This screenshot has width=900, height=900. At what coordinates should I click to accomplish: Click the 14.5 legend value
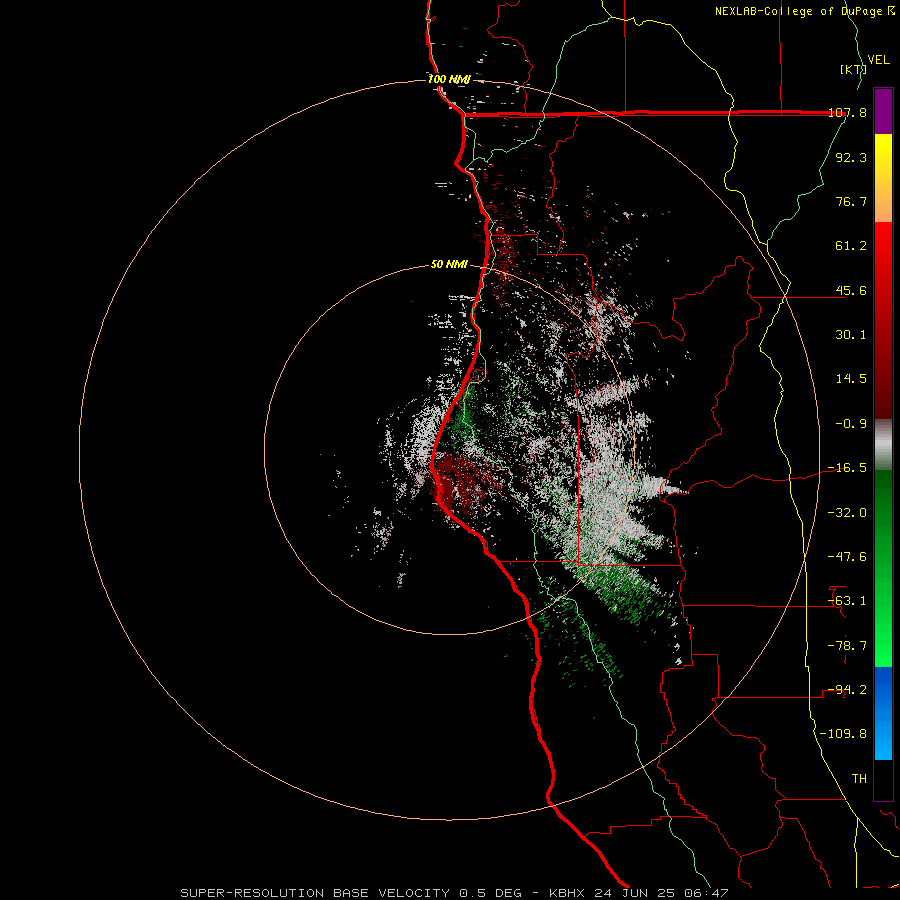tap(851, 379)
